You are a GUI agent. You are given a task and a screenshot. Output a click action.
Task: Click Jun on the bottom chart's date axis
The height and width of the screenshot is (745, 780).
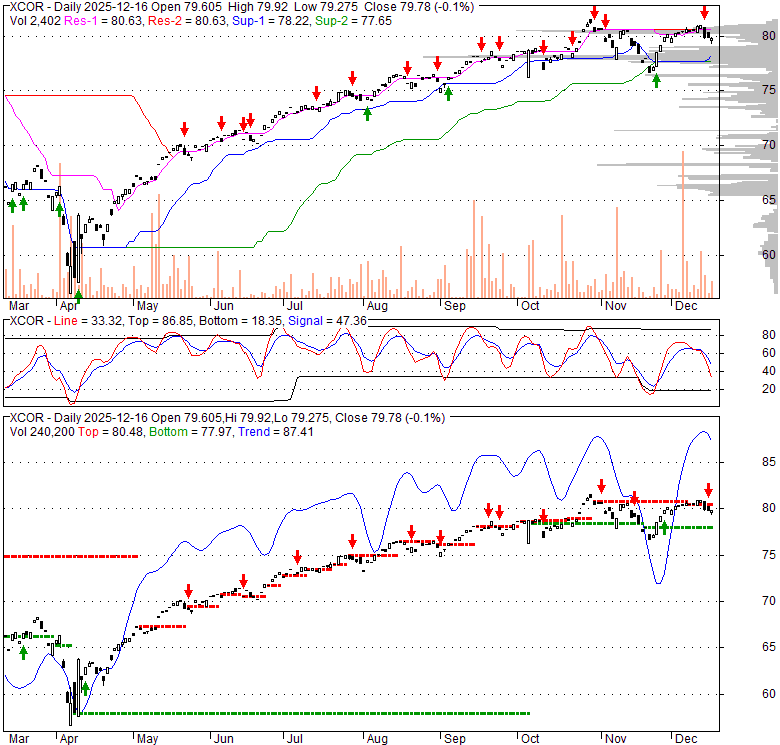(x=223, y=739)
